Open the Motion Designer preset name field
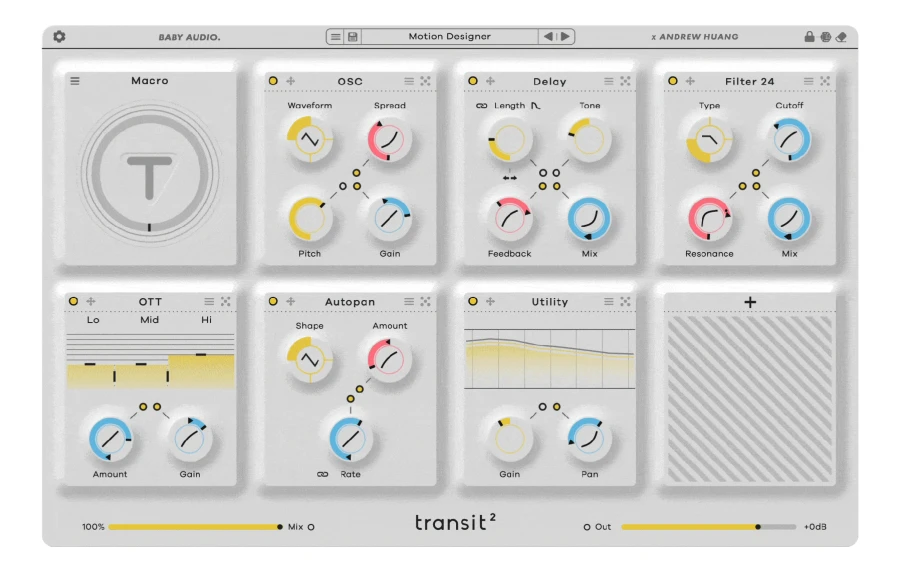The width and height of the screenshot is (900, 572). [x=449, y=36]
